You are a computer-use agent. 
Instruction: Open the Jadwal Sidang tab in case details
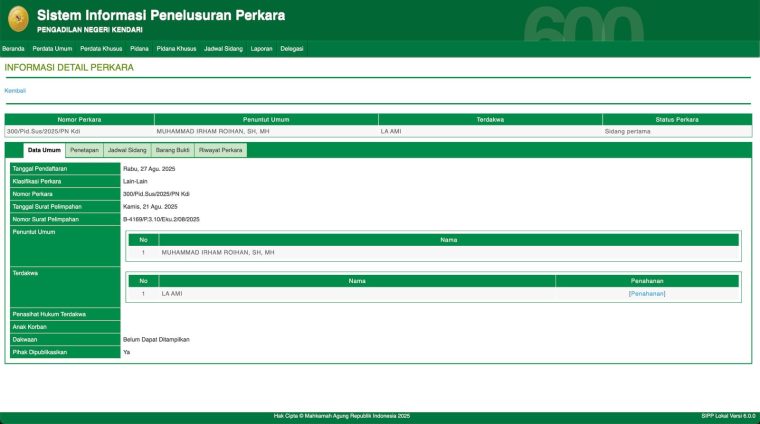click(x=127, y=150)
